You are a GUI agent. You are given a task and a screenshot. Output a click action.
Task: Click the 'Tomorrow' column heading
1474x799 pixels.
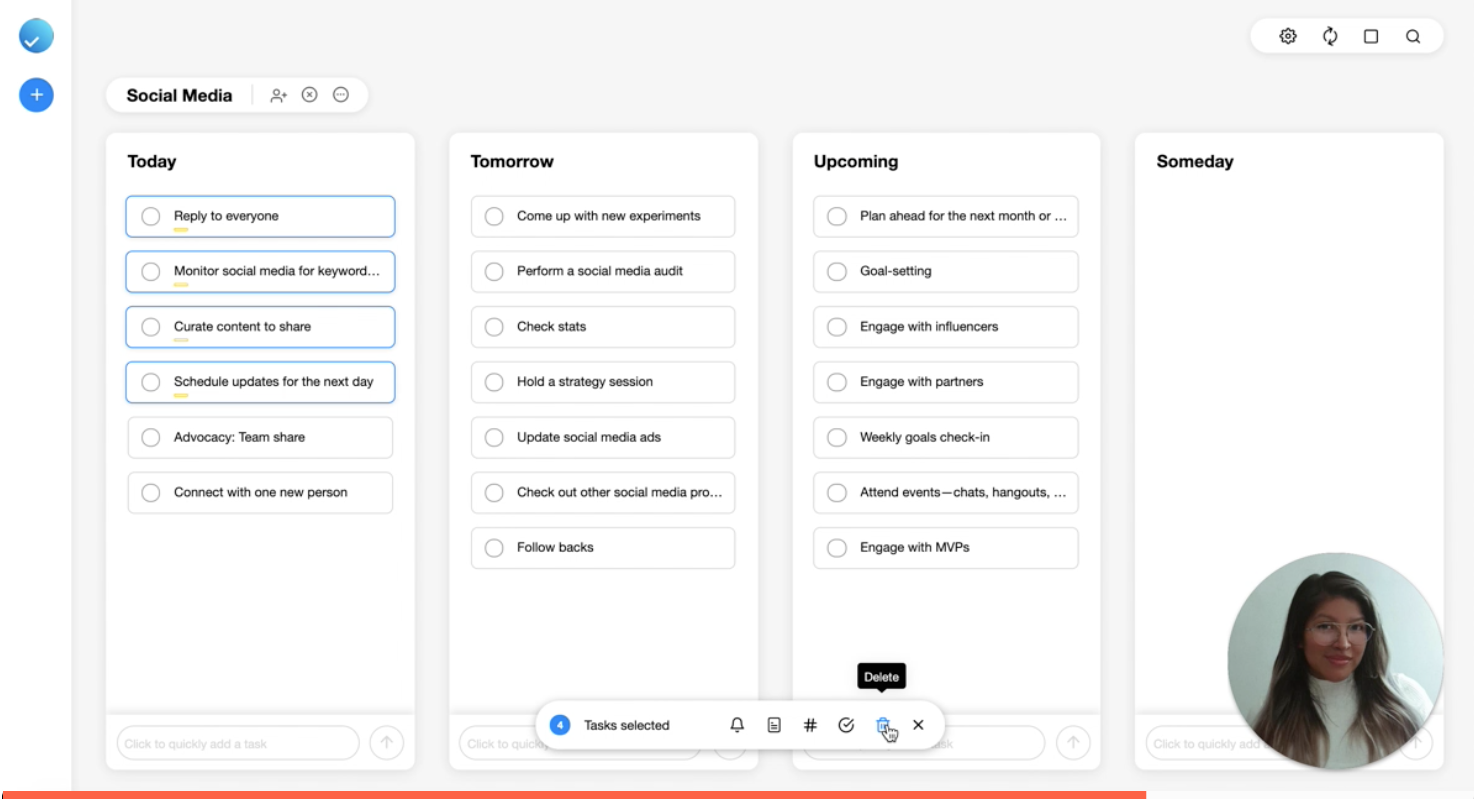pos(512,161)
